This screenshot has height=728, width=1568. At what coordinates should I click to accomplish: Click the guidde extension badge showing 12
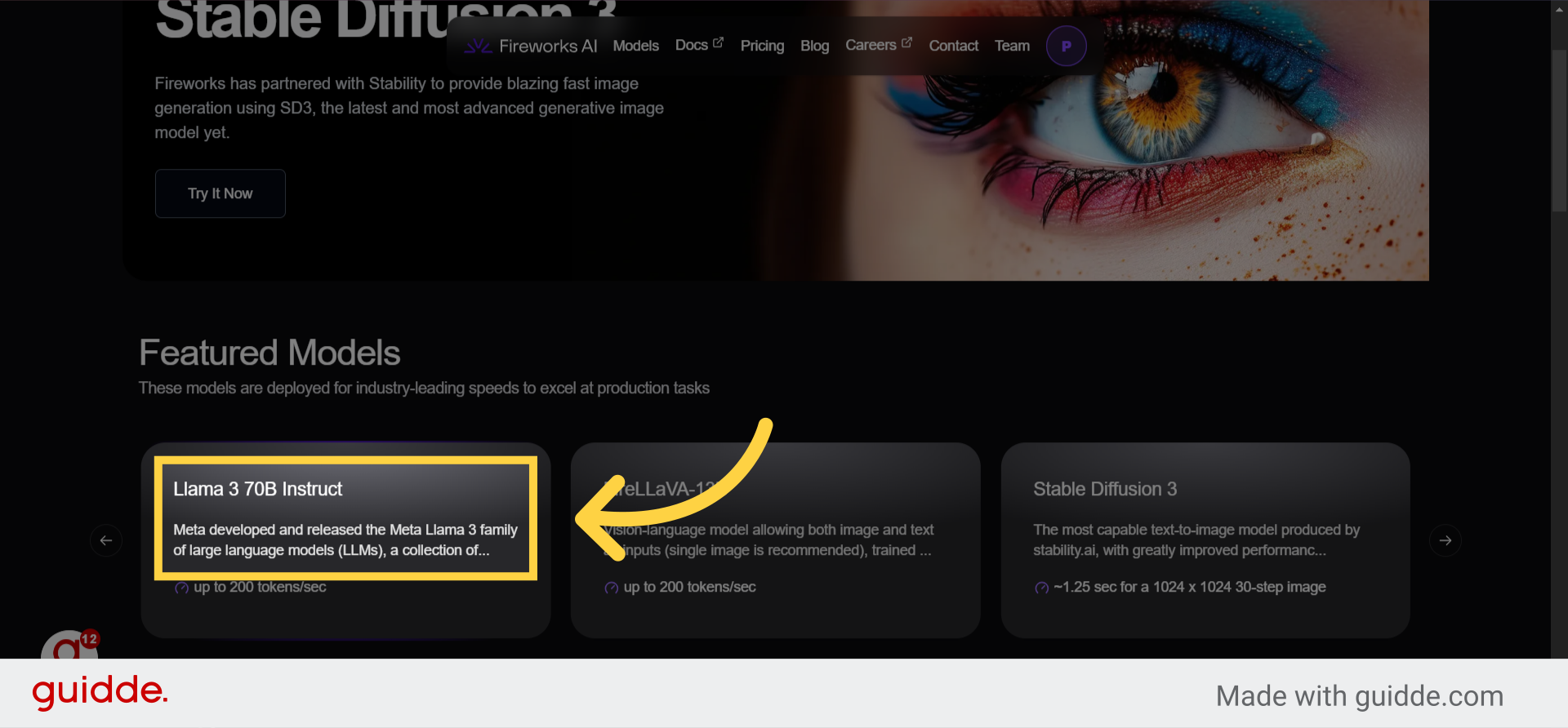tap(89, 639)
